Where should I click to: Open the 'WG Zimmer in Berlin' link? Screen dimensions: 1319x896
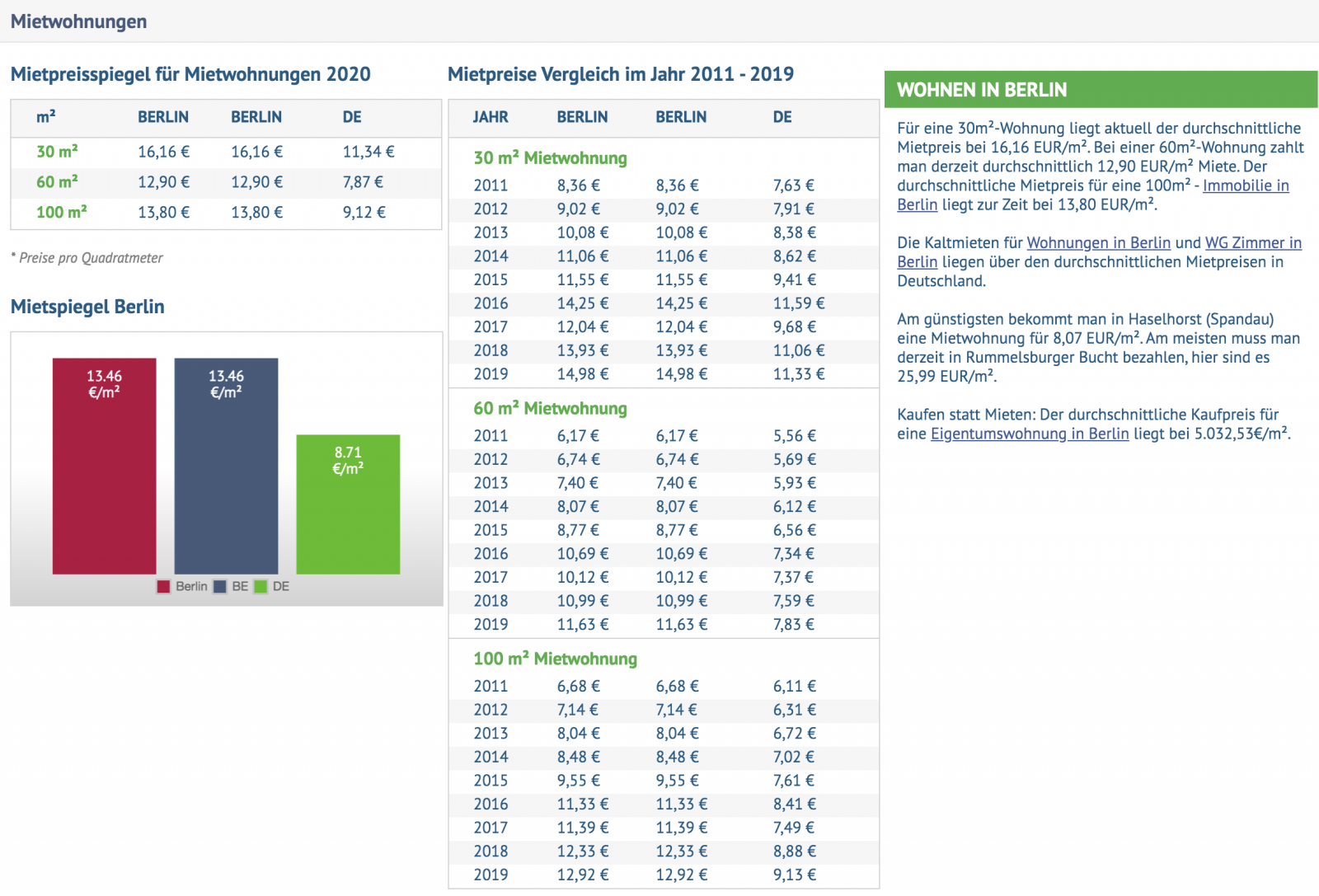tap(1253, 242)
